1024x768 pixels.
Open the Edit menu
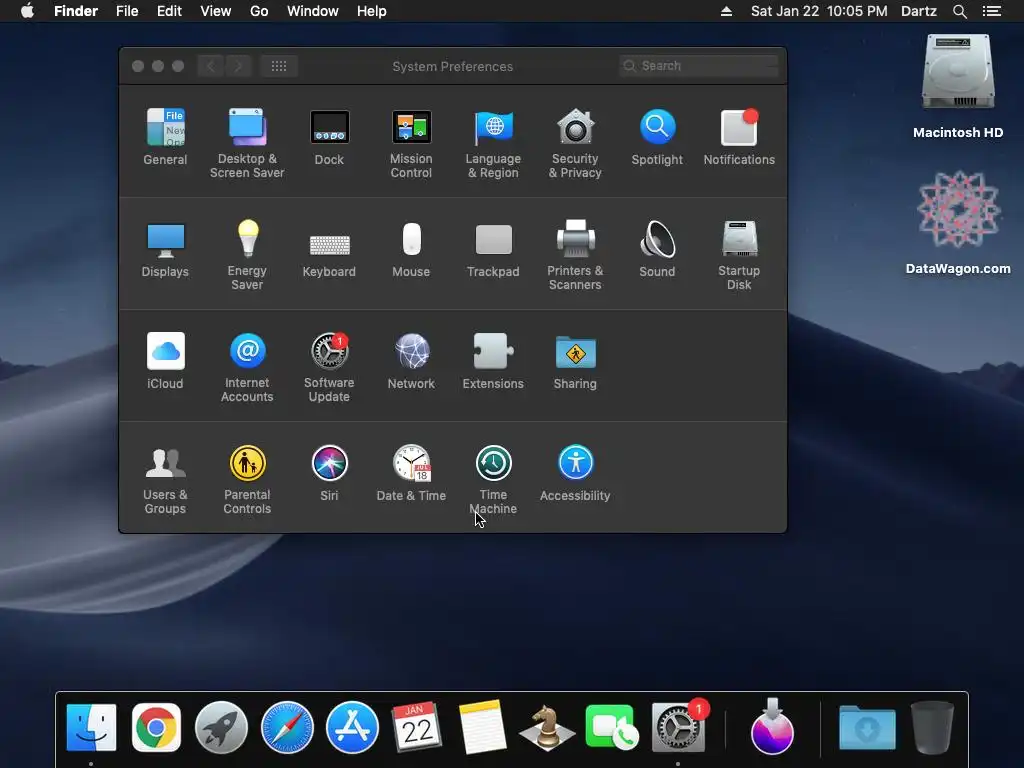click(x=169, y=11)
